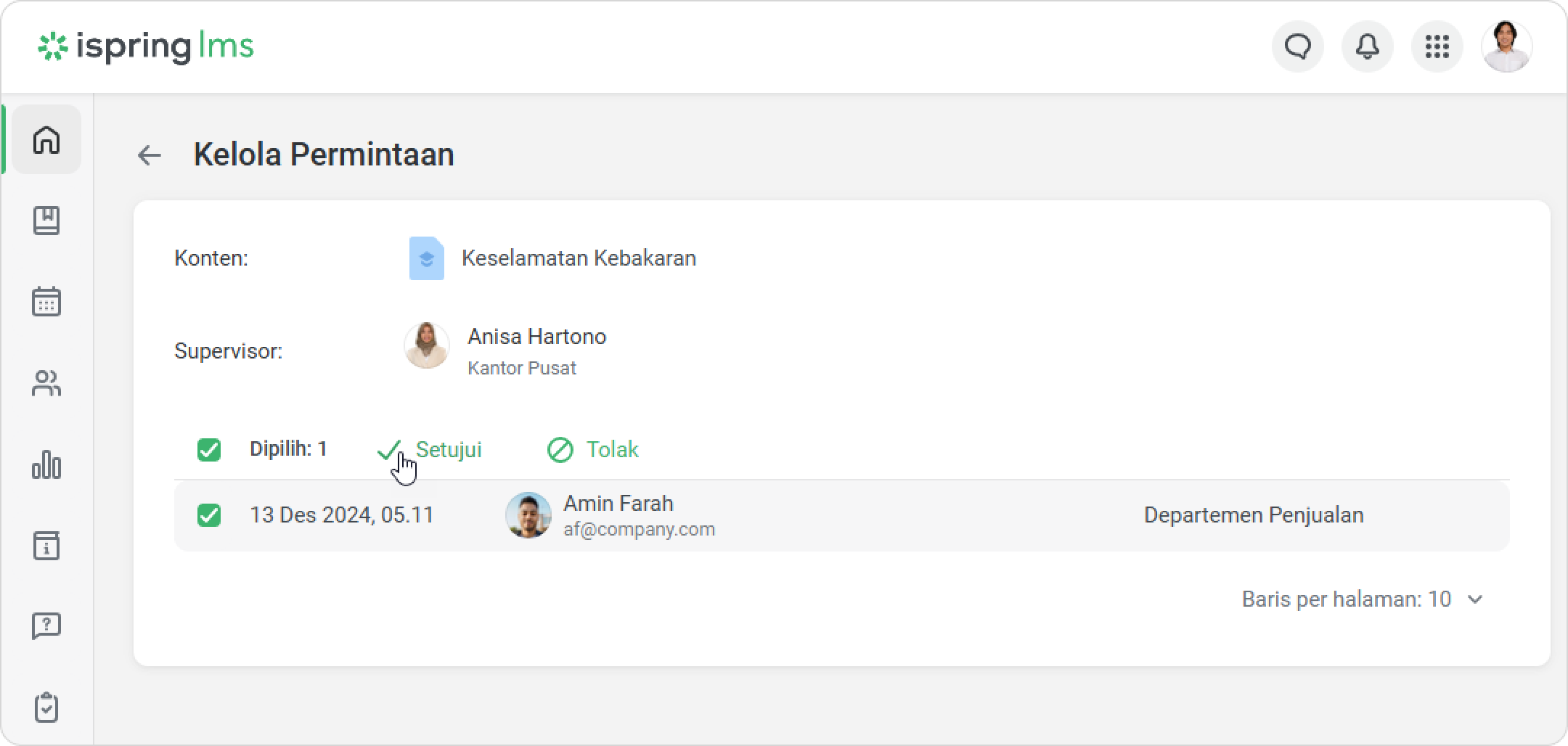The height and width of the screenshot is (746, 1568).
Task: Open the reports bar chart icon
Action: (46, 464)
